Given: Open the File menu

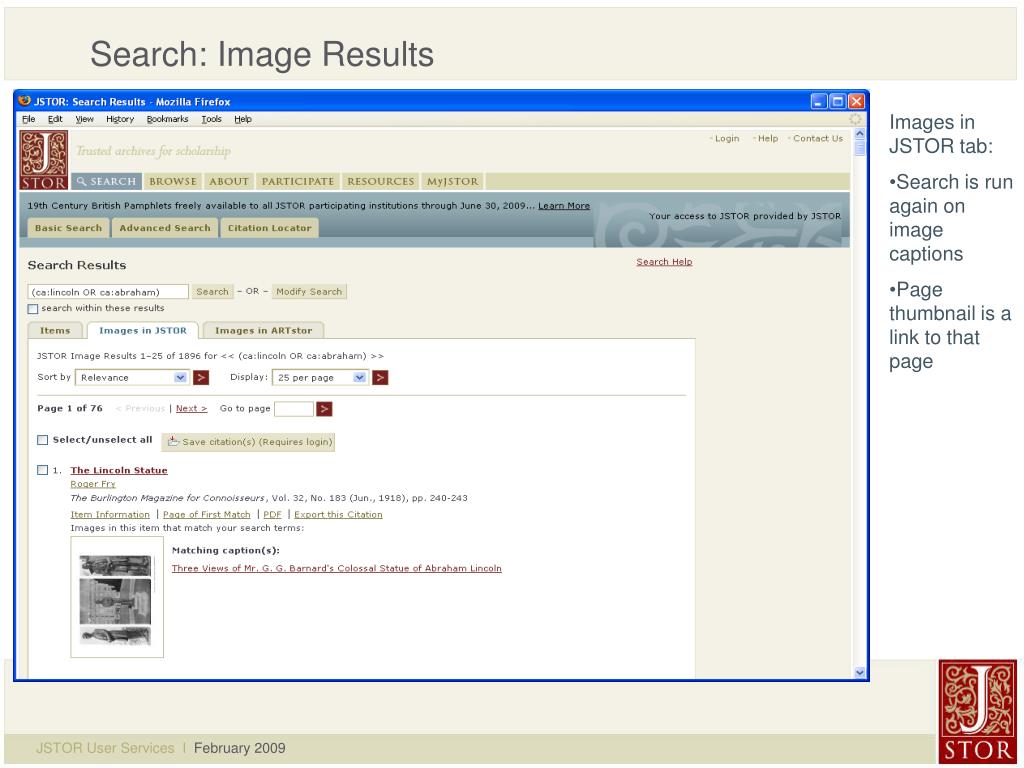Looking at the screenshot, I should [x=29, y=119].
